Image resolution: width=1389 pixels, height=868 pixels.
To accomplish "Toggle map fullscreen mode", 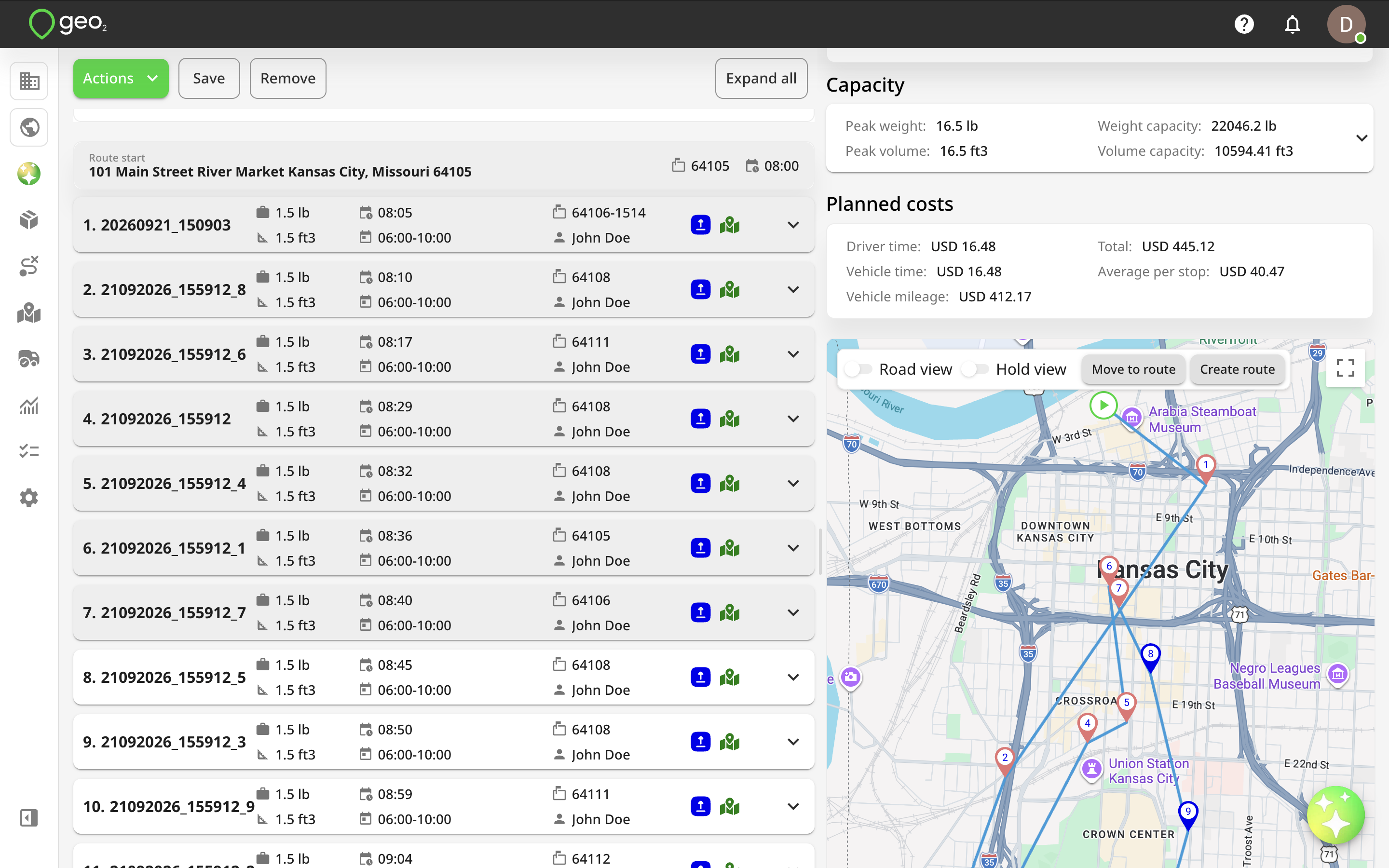I will click(x=1346, y=368).
